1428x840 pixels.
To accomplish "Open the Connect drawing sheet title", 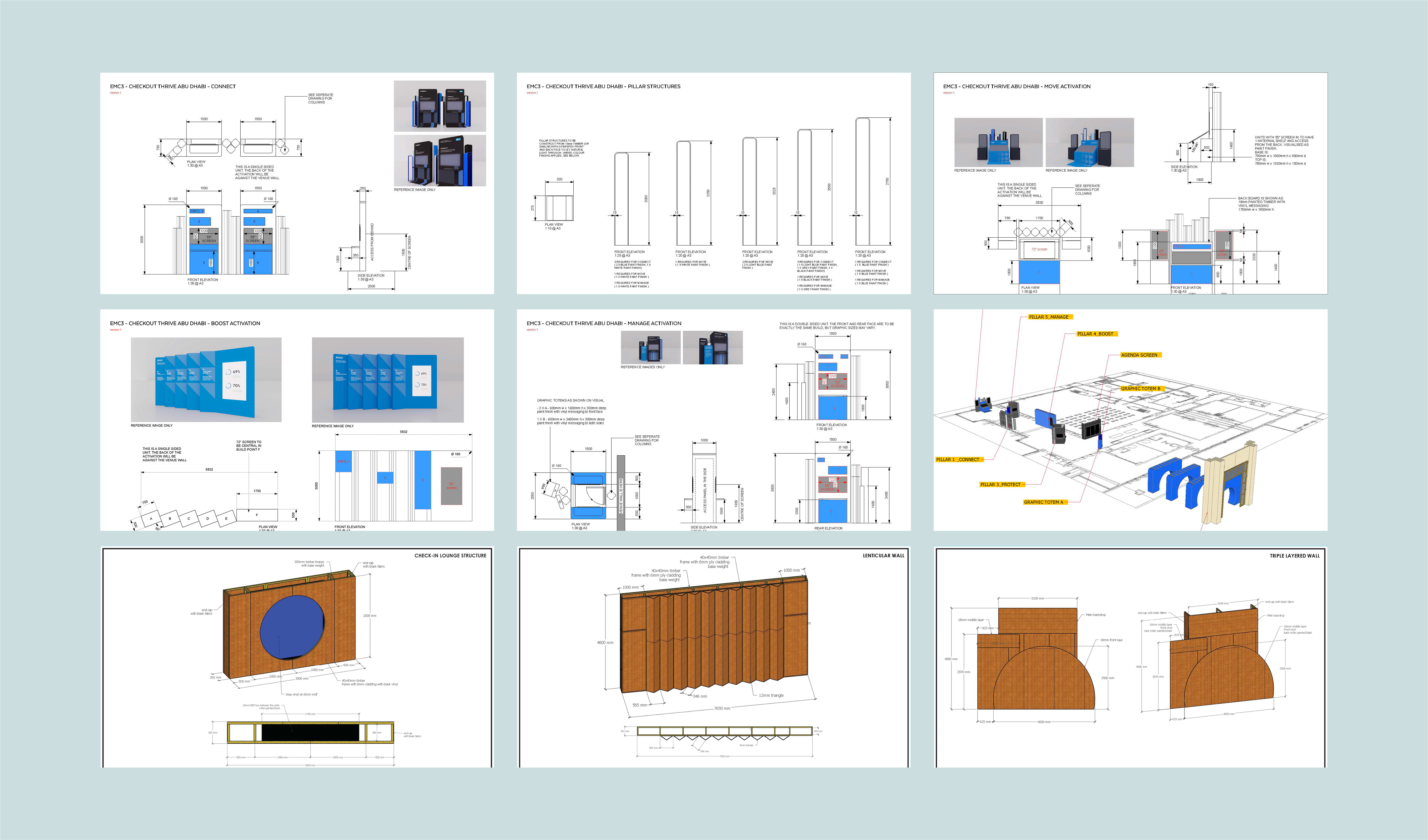I will pos(173,87).
